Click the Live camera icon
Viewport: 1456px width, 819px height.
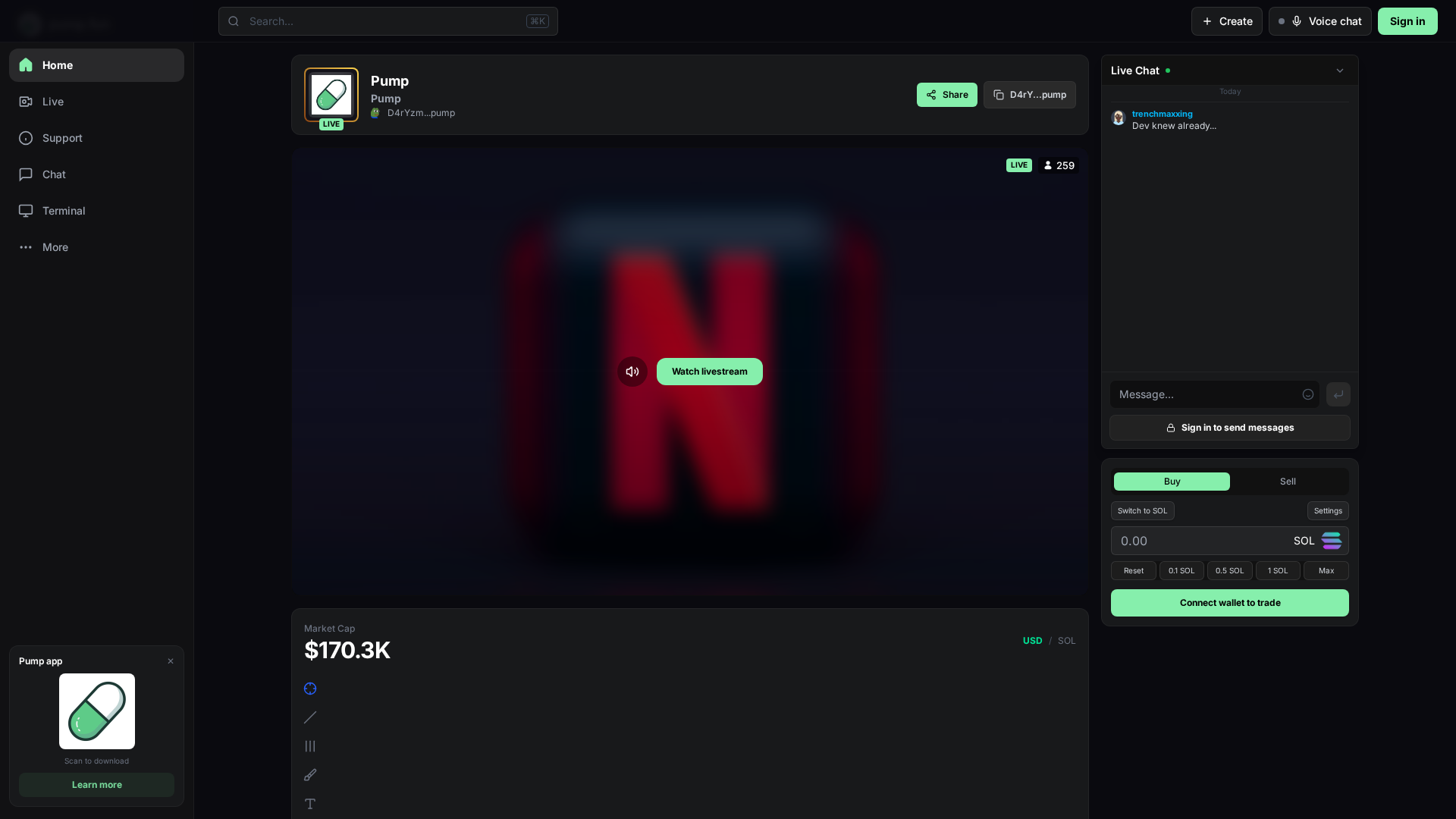[26, 102]
